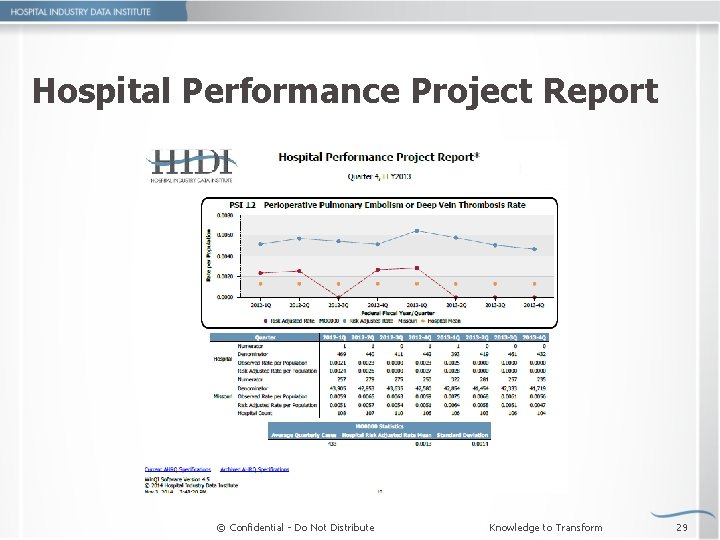The width and height of the screenshot is (720, 540).
Task: Click the dark red Risk Adjusted Rate legend marker
Action: click(x=265, y=321)
